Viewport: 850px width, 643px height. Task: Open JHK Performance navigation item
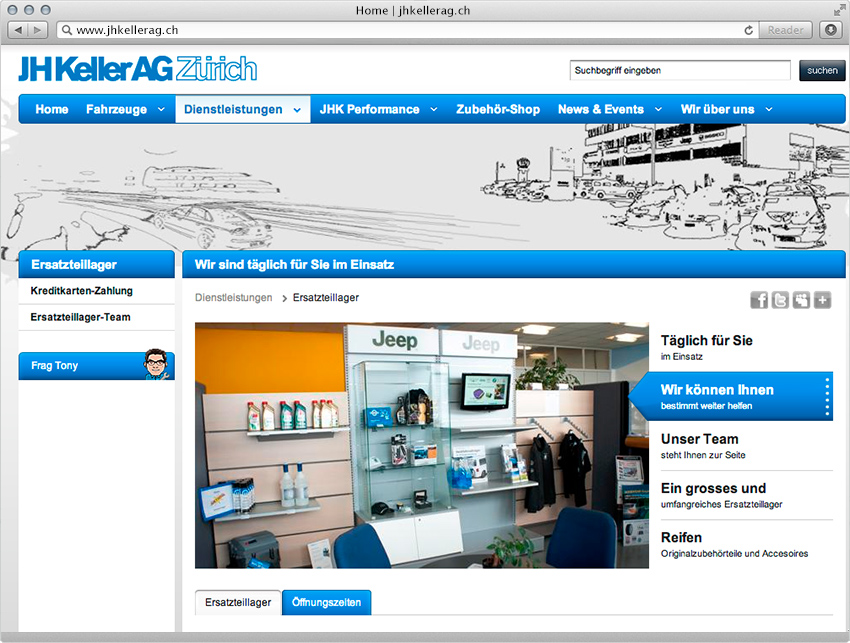370,110
